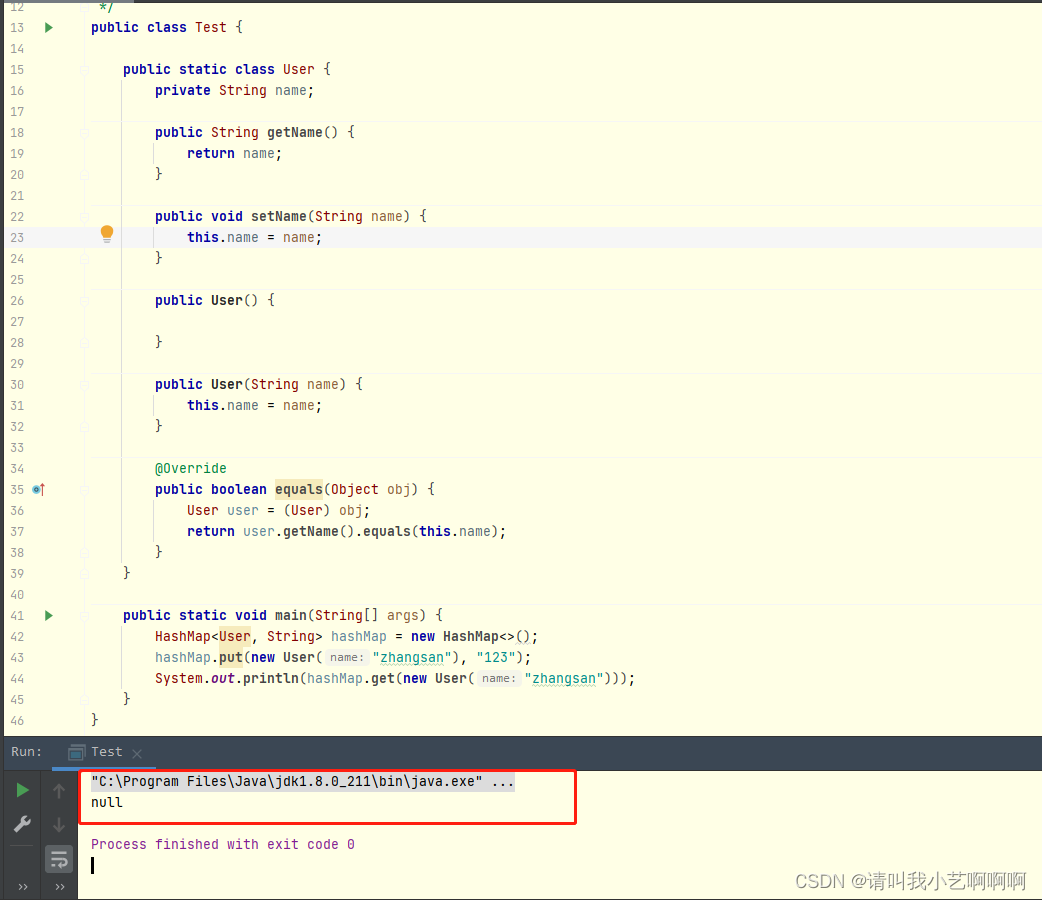Collapse the setName method via fold arrow

point(82,216)
